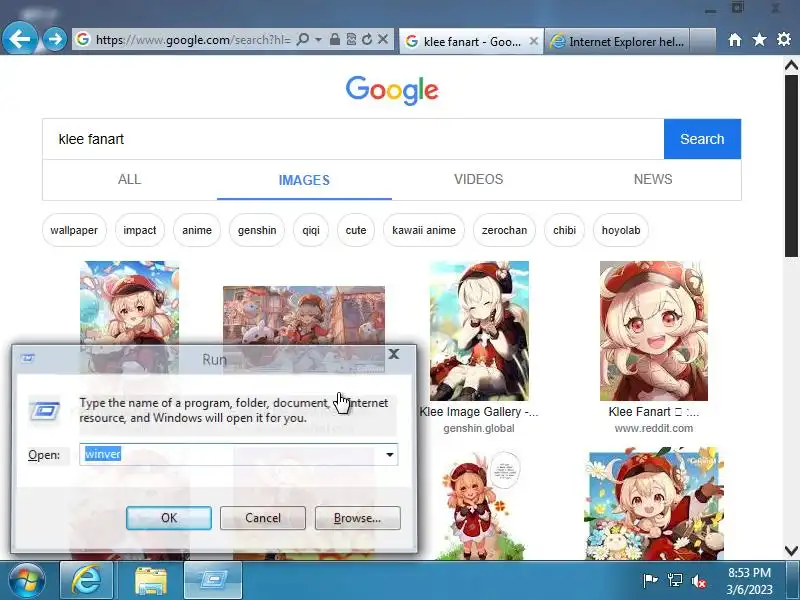Click the vertical scrollbar thumb
The height and width of the screenshot is (600, 800).
tap(791, 166)
